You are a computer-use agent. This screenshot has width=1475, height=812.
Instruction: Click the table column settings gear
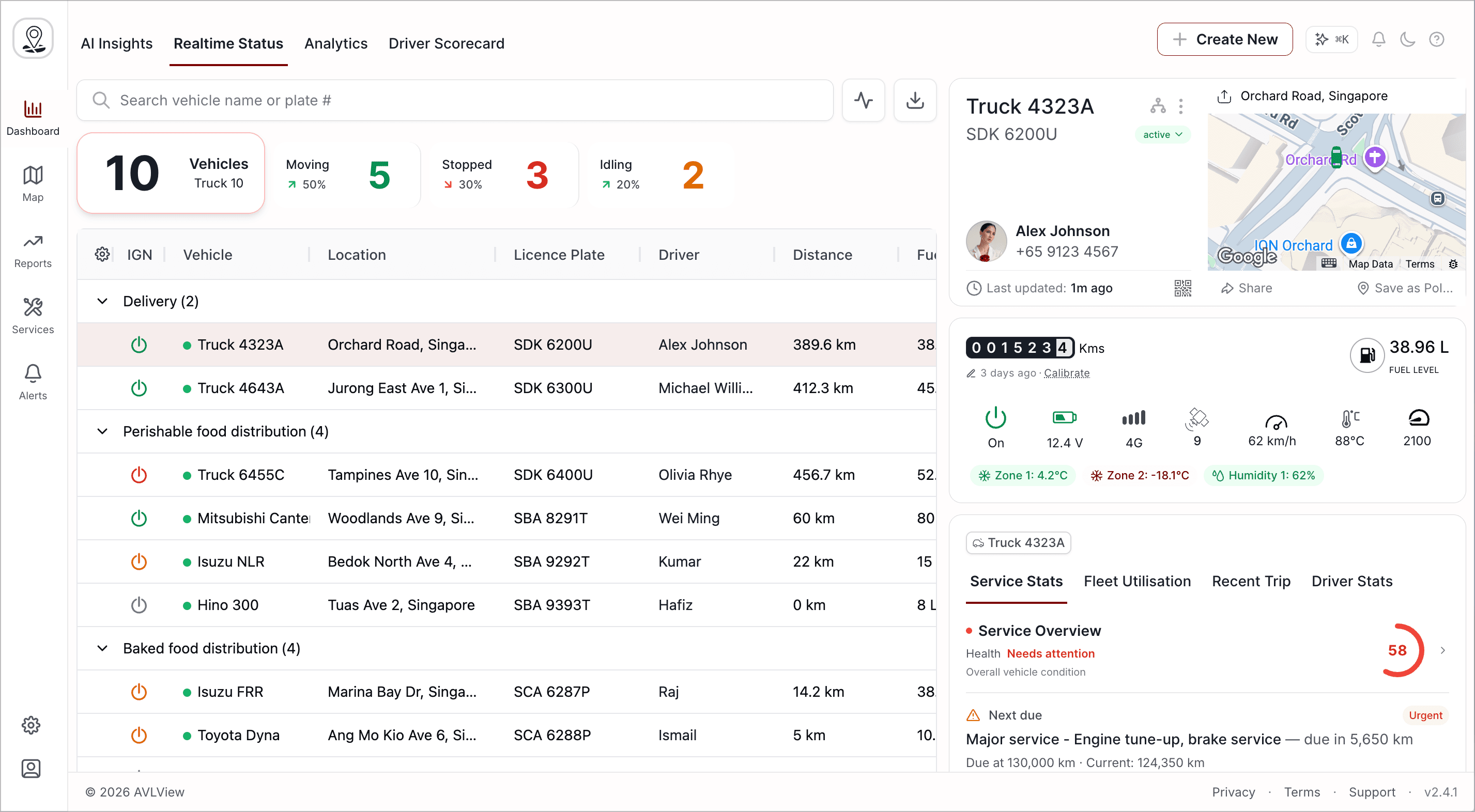[x=102, y=255]
